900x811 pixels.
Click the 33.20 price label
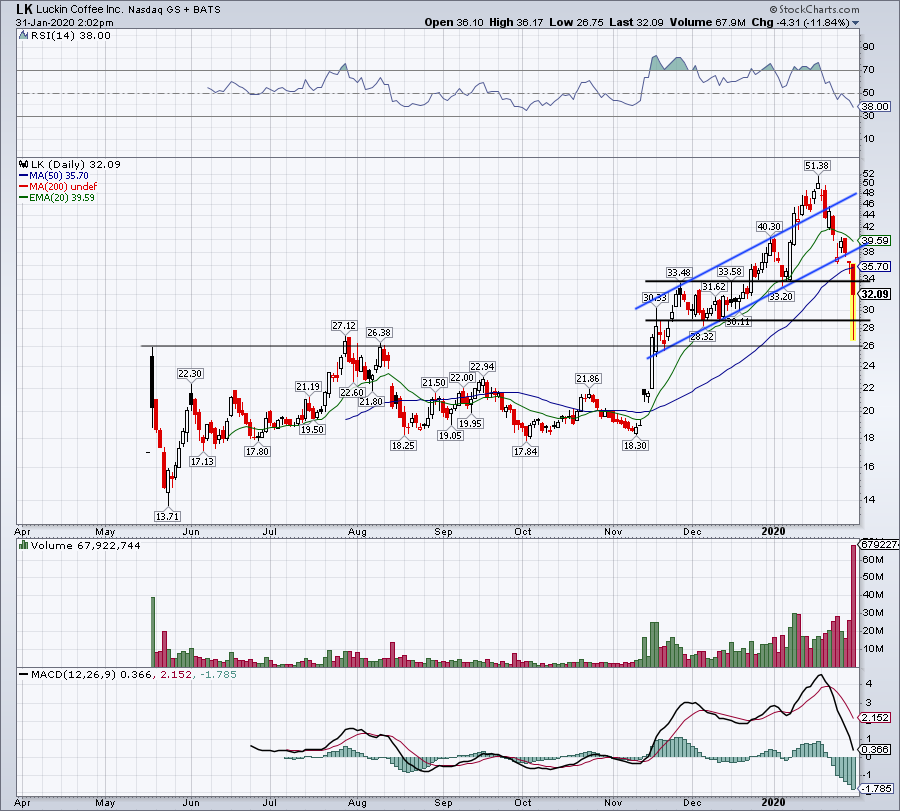tap(781, 296)
